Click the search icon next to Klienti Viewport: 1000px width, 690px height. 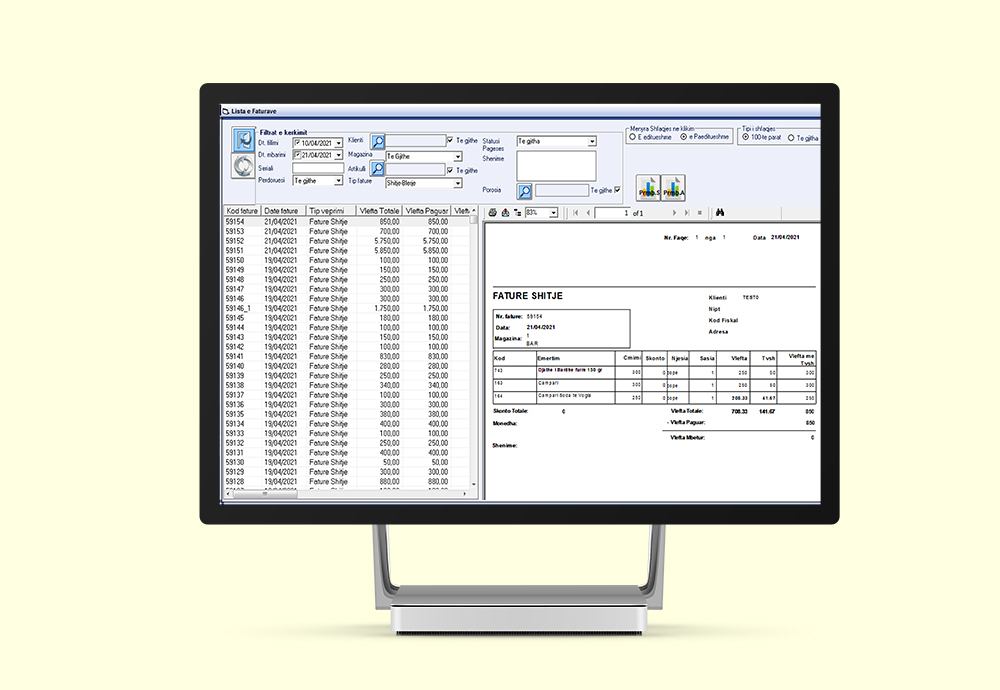click(378, 142)
